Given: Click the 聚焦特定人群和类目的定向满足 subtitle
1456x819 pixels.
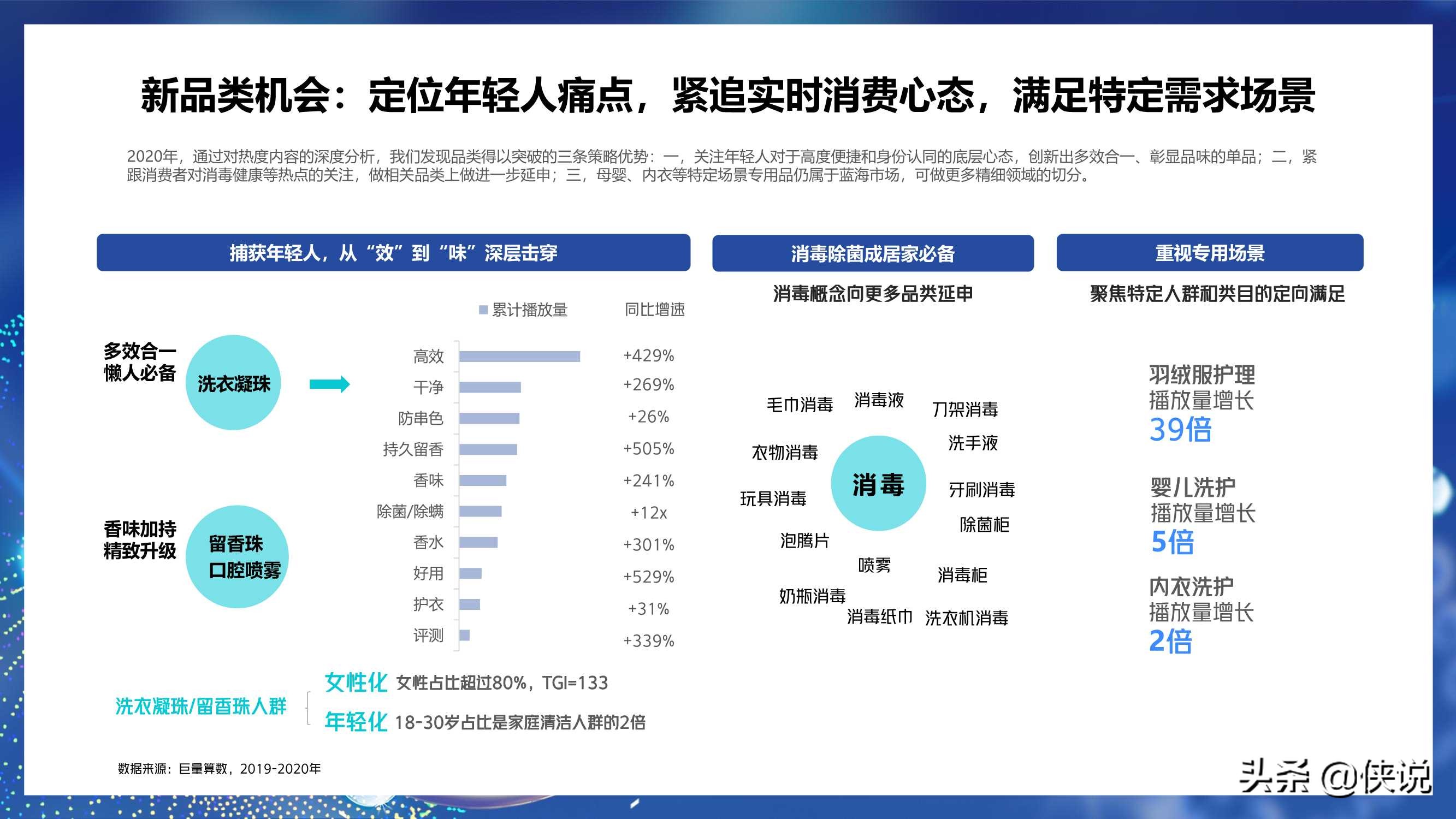Looking at the screenshot, I should pos(1217,293).
